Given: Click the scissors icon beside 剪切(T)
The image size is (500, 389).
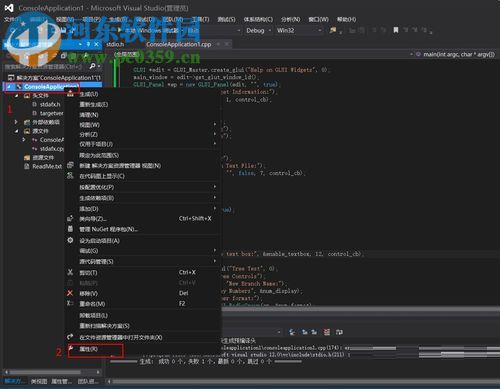Looking at the screenshot, I should (70, 272).
